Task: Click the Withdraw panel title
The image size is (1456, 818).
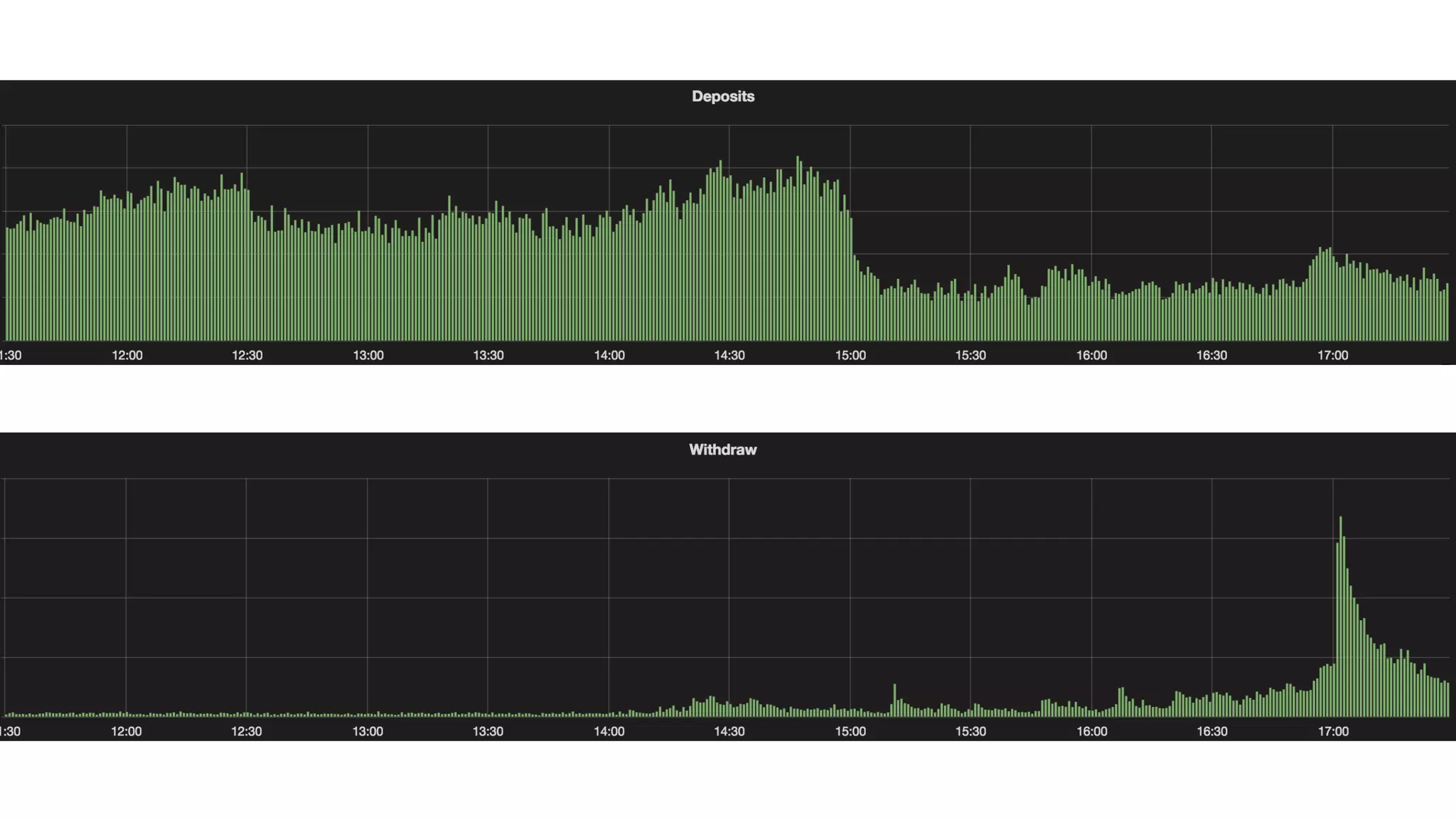Action: (722, 450)
